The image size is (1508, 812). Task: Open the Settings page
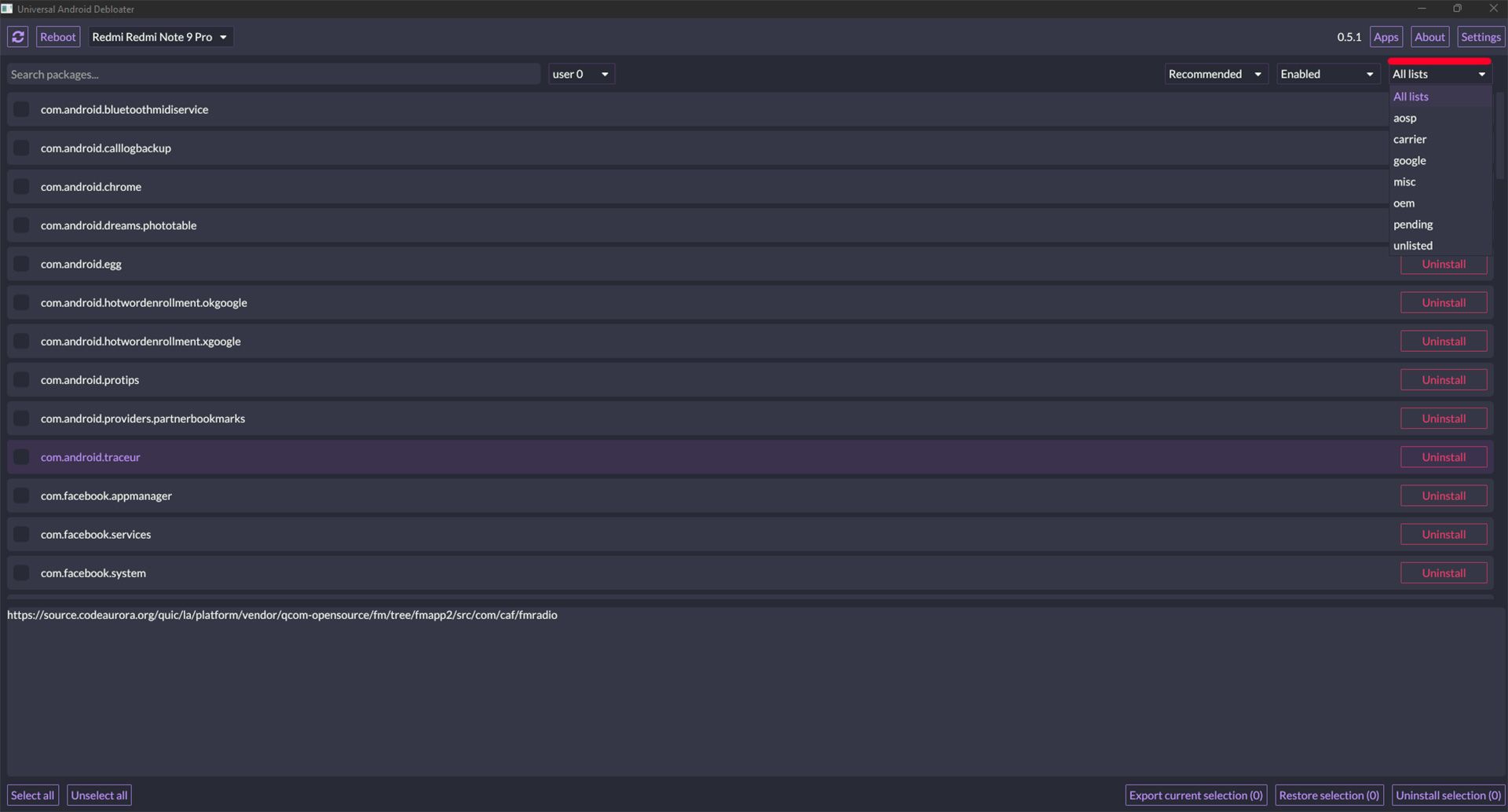pos(1481,37)
